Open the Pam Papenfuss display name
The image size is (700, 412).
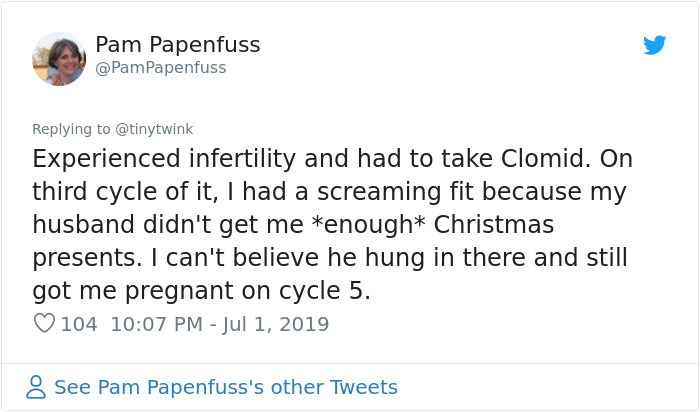(x=177, y=45)
